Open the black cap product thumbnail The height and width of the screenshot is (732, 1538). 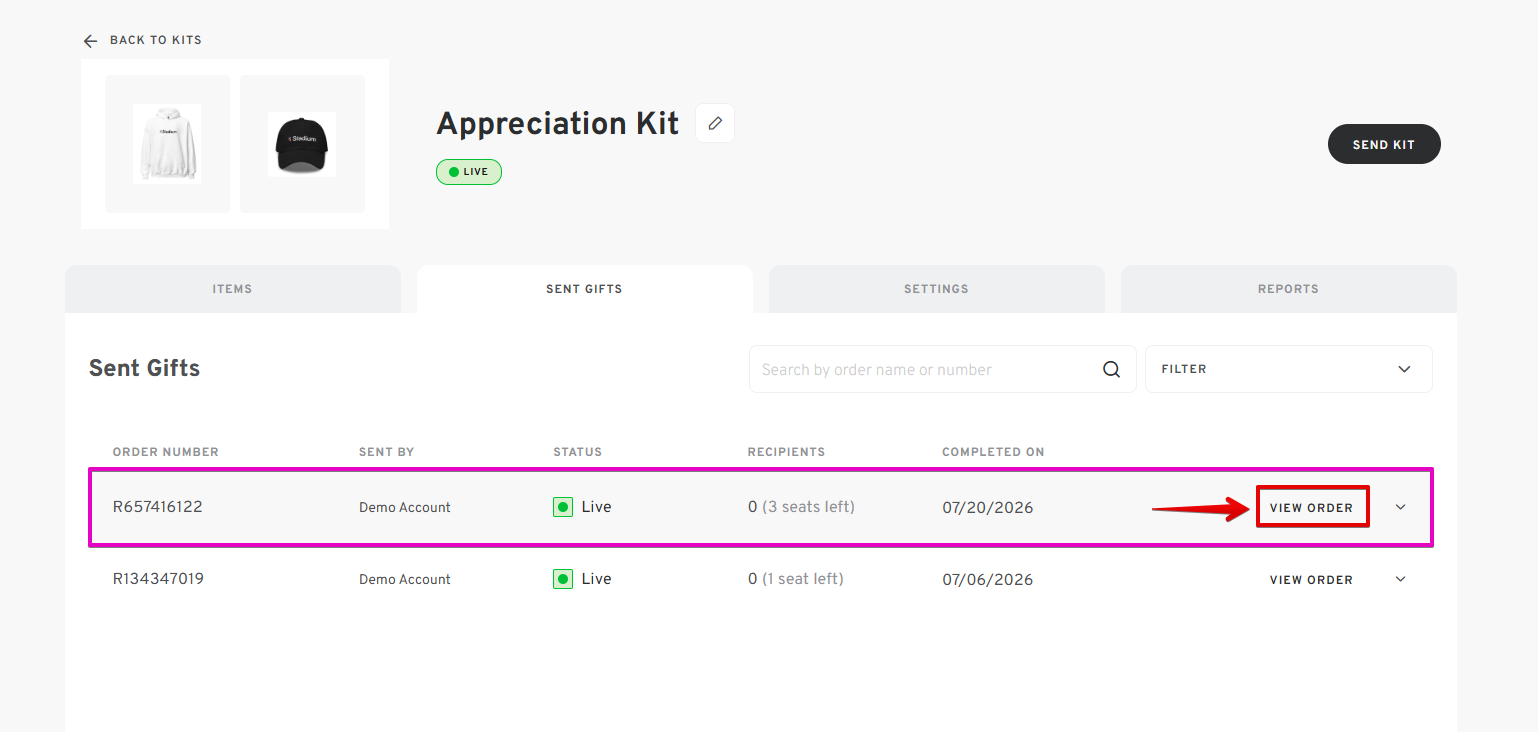click(x=302, y=144)
